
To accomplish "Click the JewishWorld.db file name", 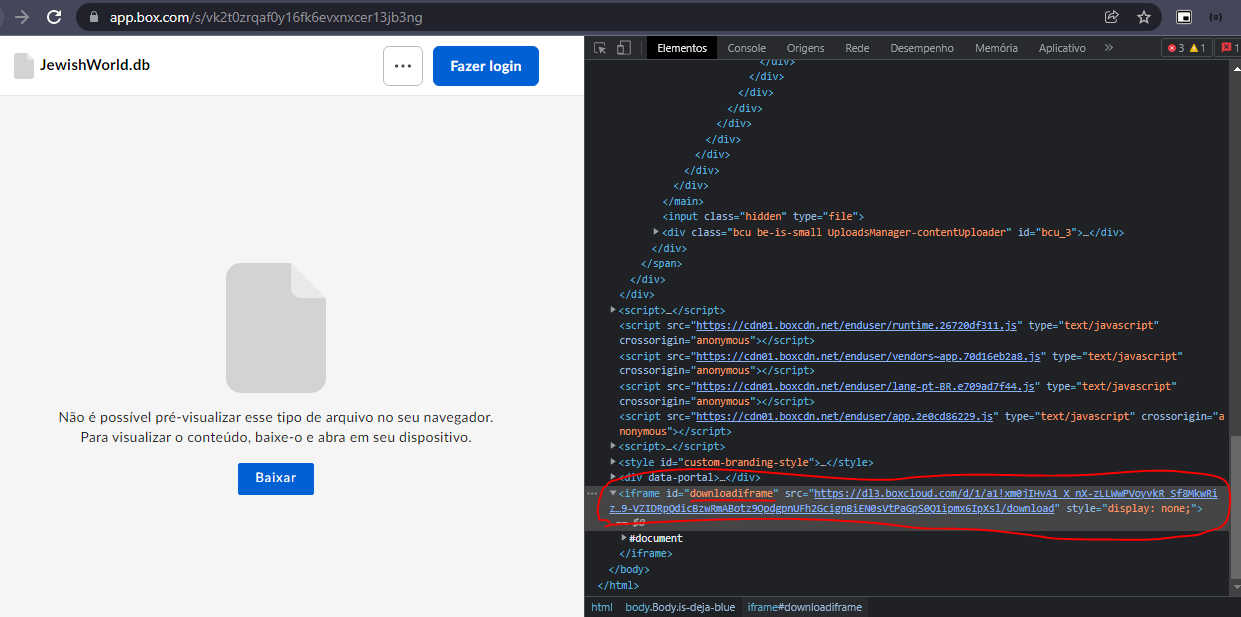I will (95, 65).
